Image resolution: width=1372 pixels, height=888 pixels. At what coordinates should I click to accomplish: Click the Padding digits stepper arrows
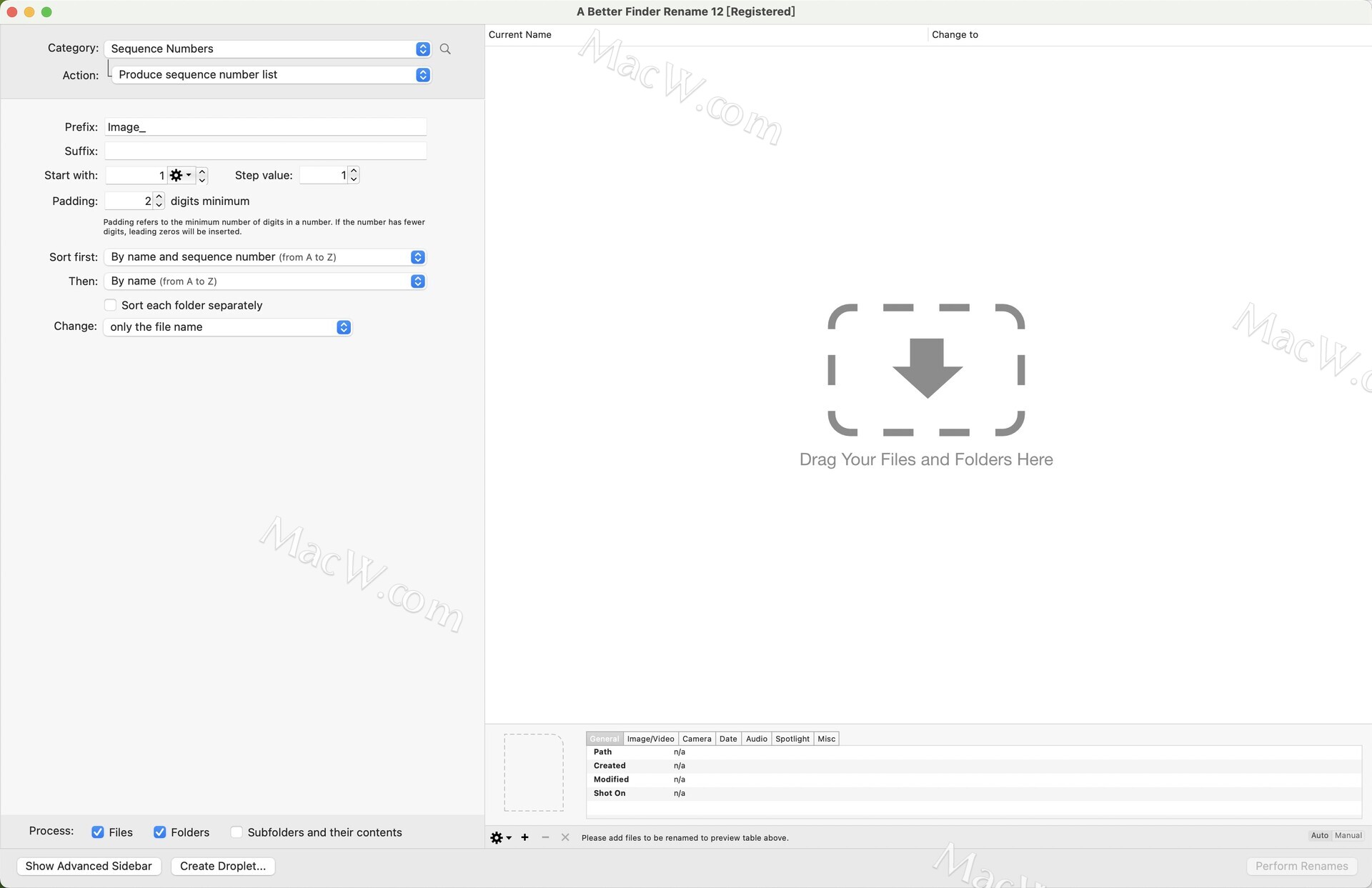[x=159, y=201]
